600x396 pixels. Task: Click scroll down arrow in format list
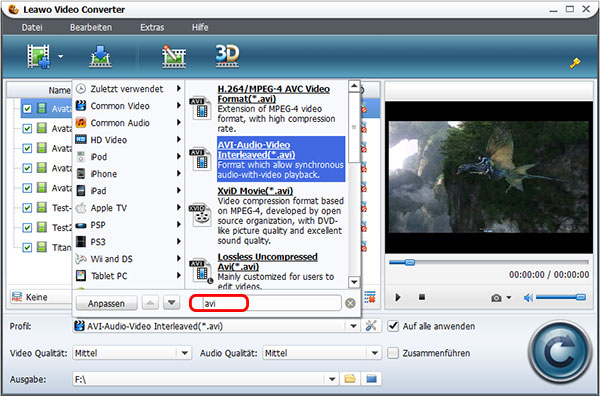[354, 282]
